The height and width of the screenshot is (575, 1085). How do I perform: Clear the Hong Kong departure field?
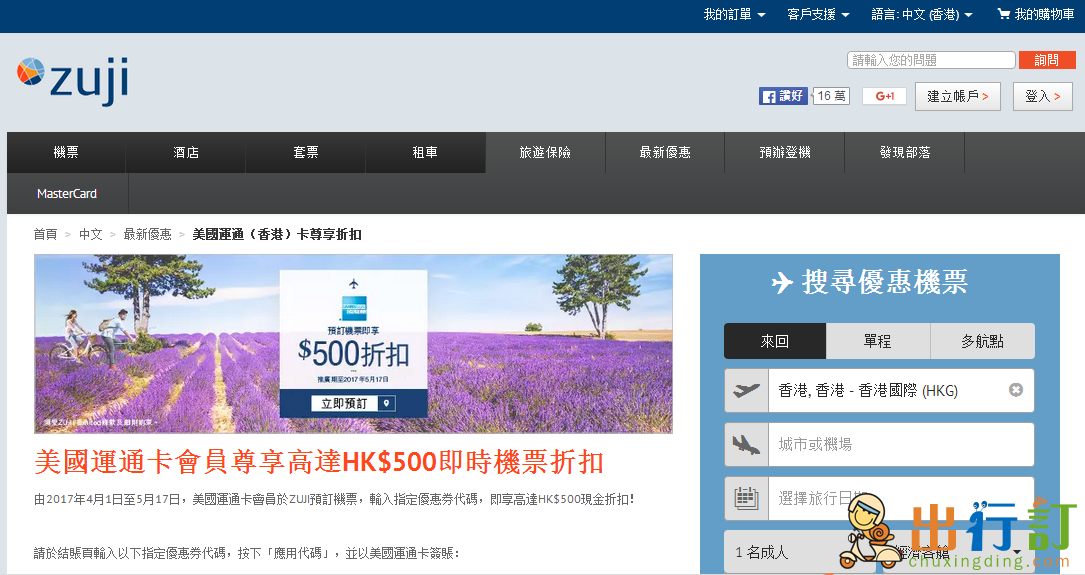[x=1016, y=390]
